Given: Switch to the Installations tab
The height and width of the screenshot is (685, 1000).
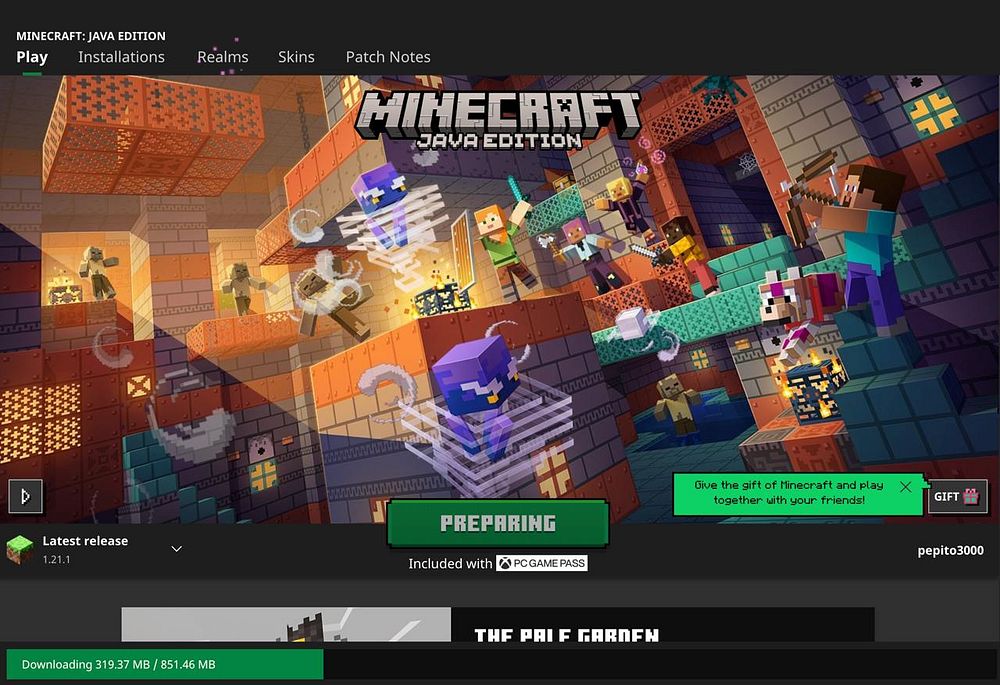Looking at the screenshot, I should pos(121,57).
